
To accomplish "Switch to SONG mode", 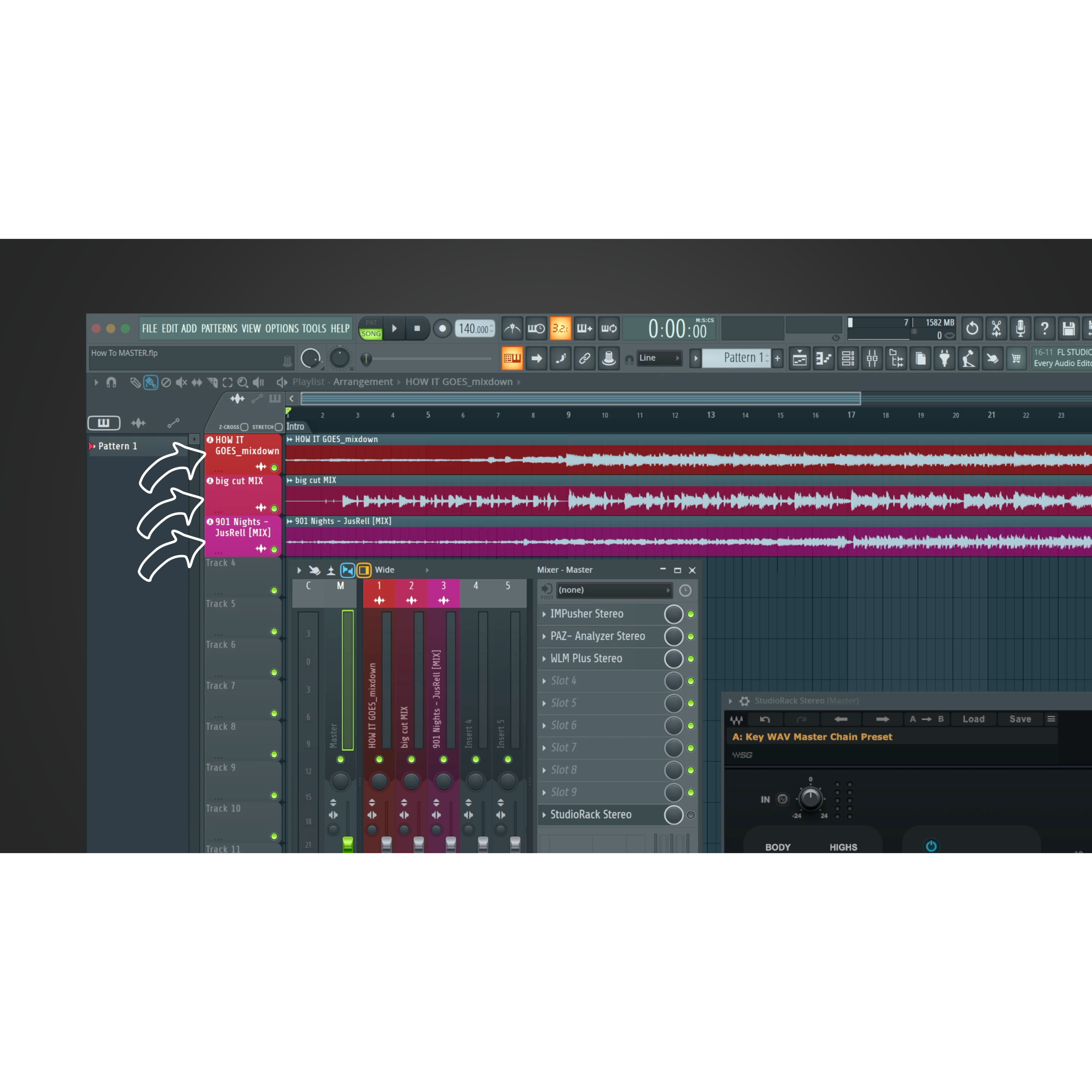I will (371, 334).
